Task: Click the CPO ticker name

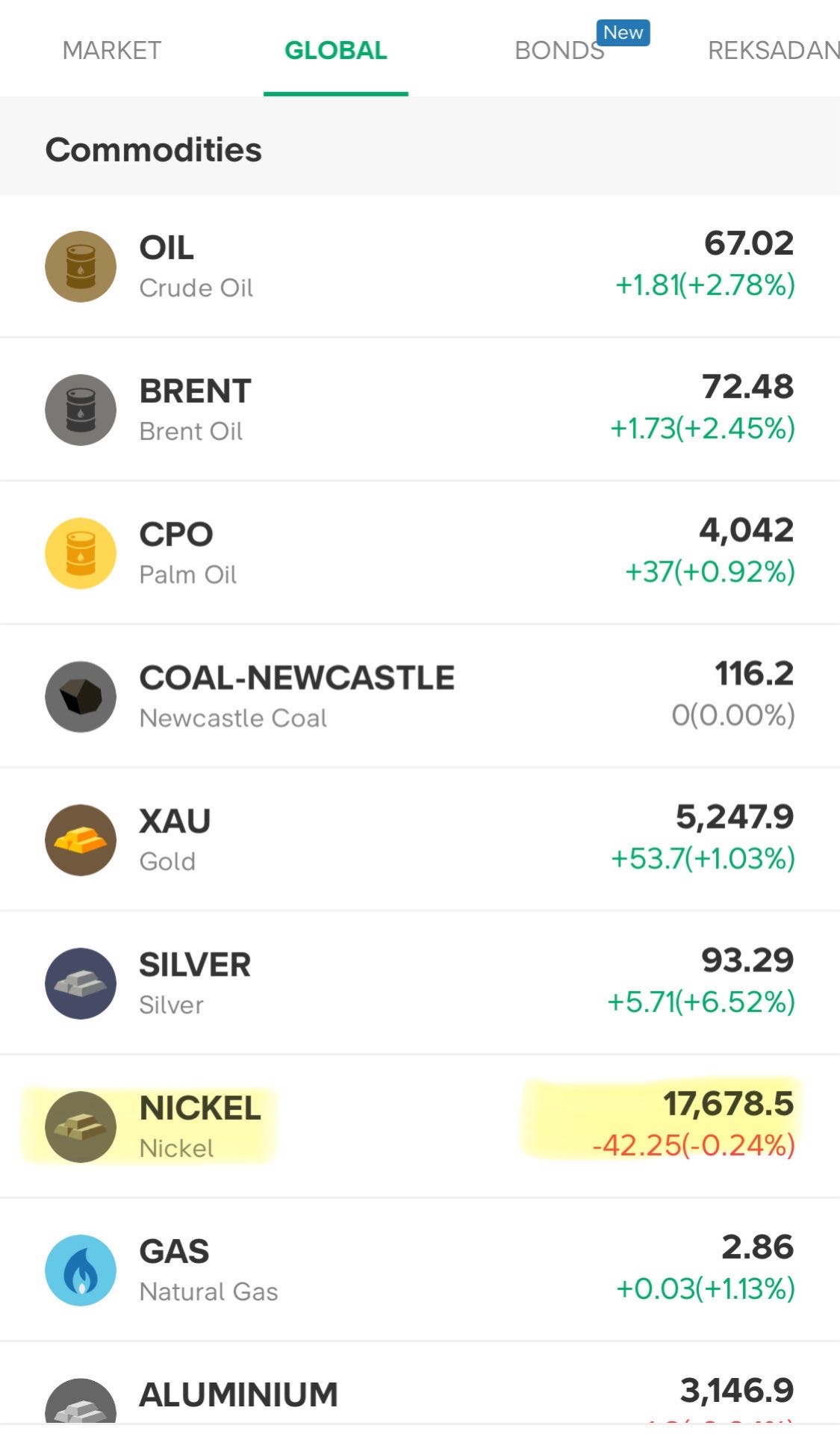Action: (176, 535)
